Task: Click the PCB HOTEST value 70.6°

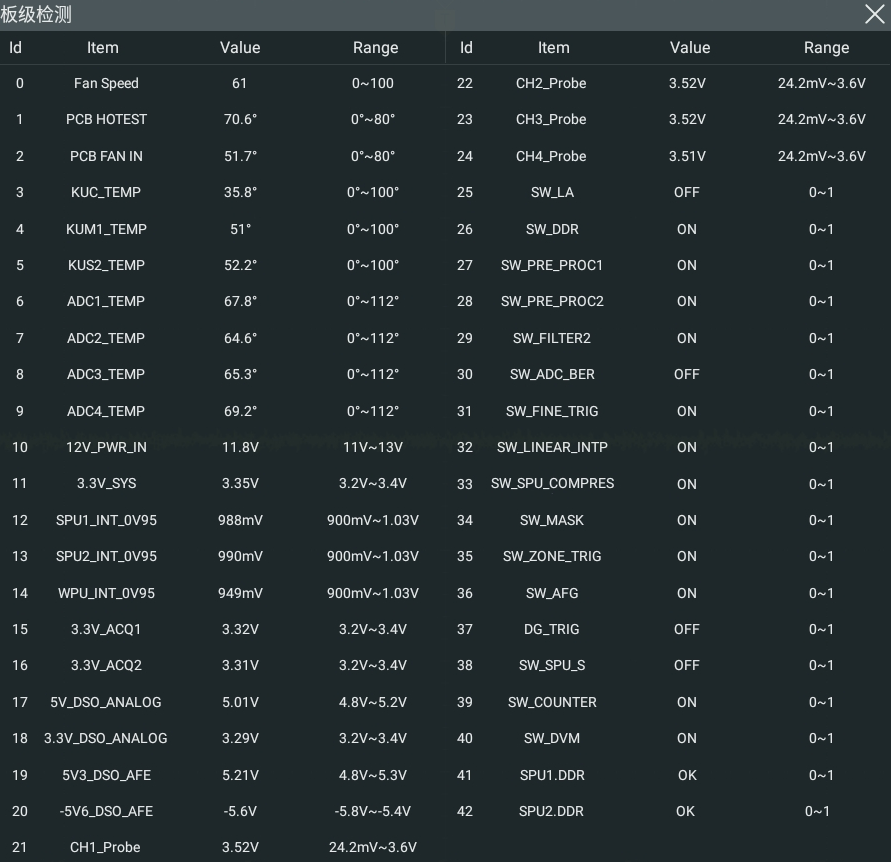Action: coord(240,119)
